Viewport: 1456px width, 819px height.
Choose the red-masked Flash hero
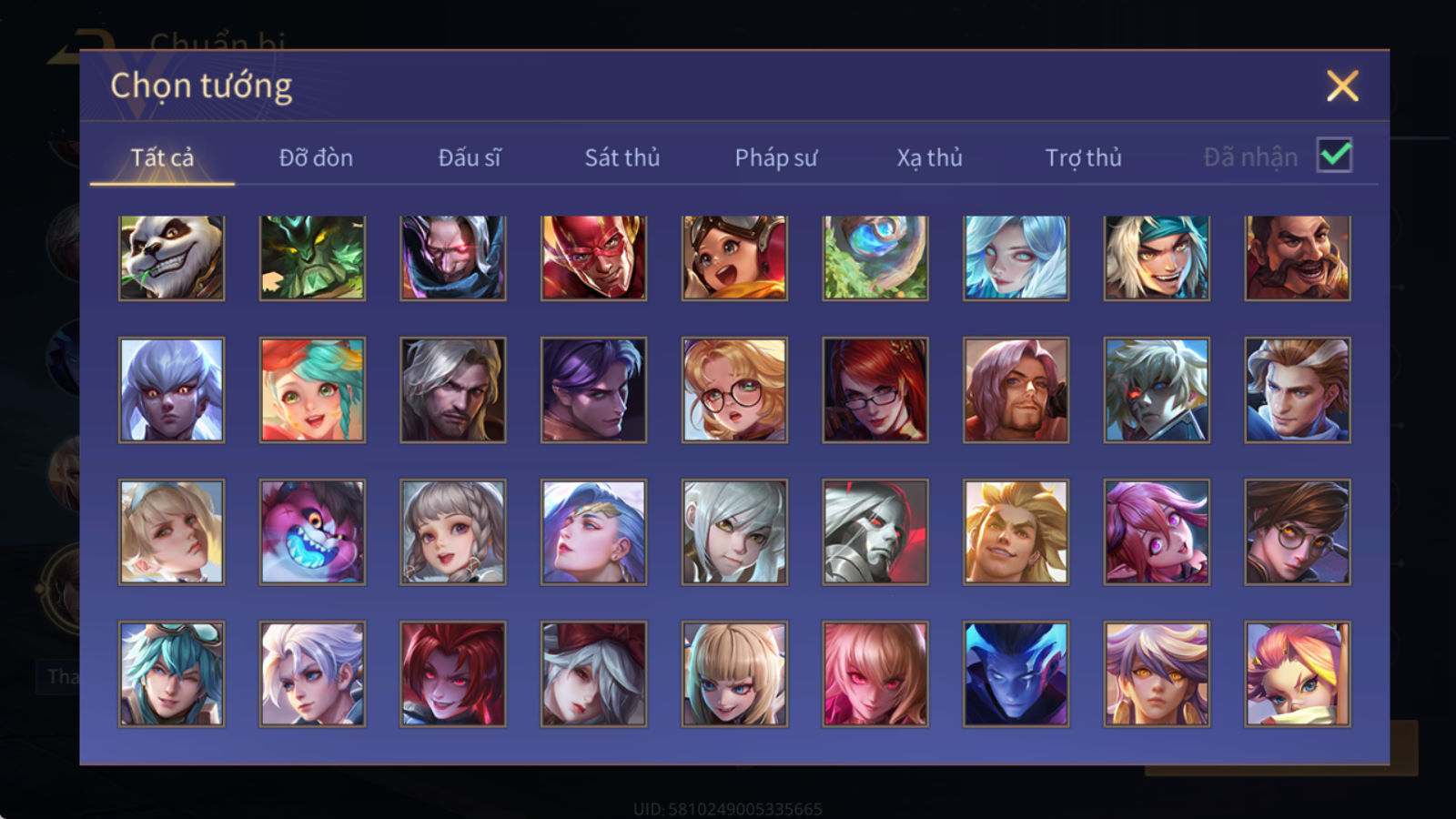(x=593, y=258)
